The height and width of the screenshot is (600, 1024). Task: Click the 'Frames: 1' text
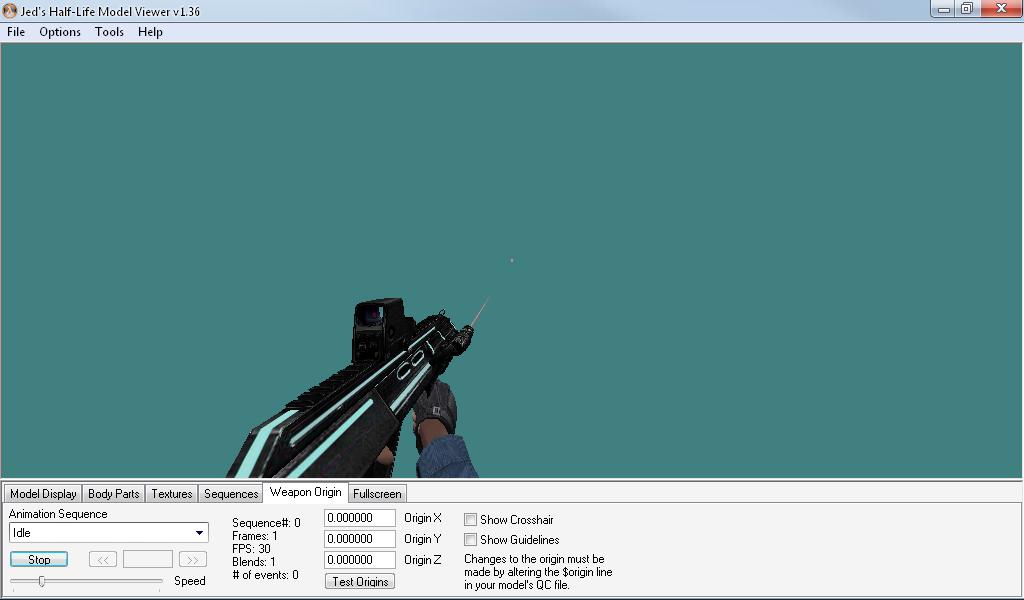[255, 536]
